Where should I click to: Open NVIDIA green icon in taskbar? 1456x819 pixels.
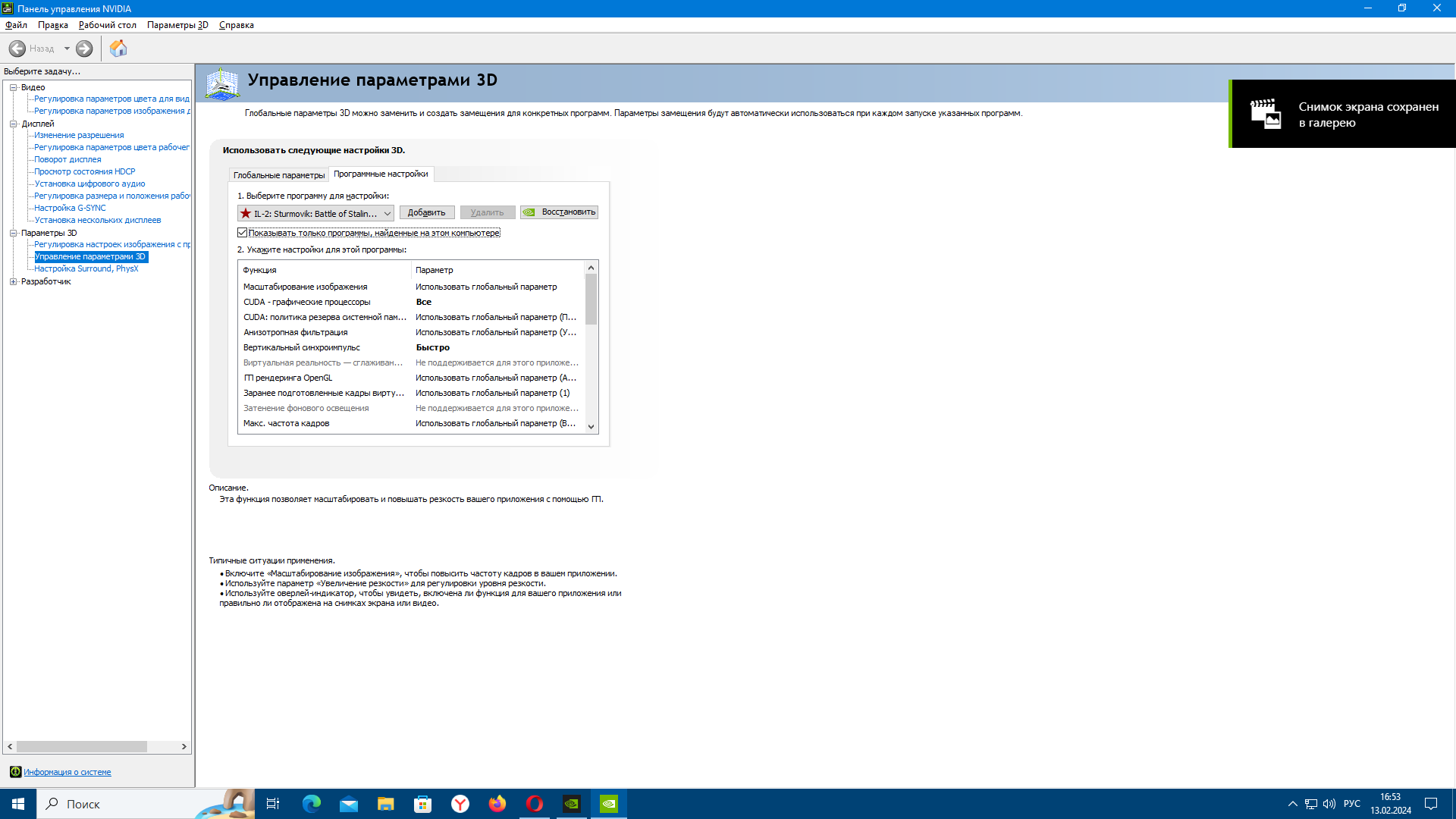609,804
